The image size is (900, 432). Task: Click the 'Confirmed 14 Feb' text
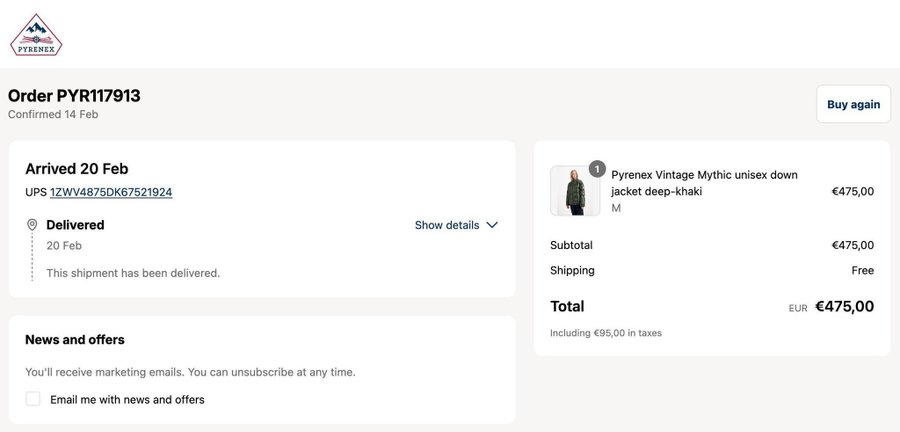53,115
